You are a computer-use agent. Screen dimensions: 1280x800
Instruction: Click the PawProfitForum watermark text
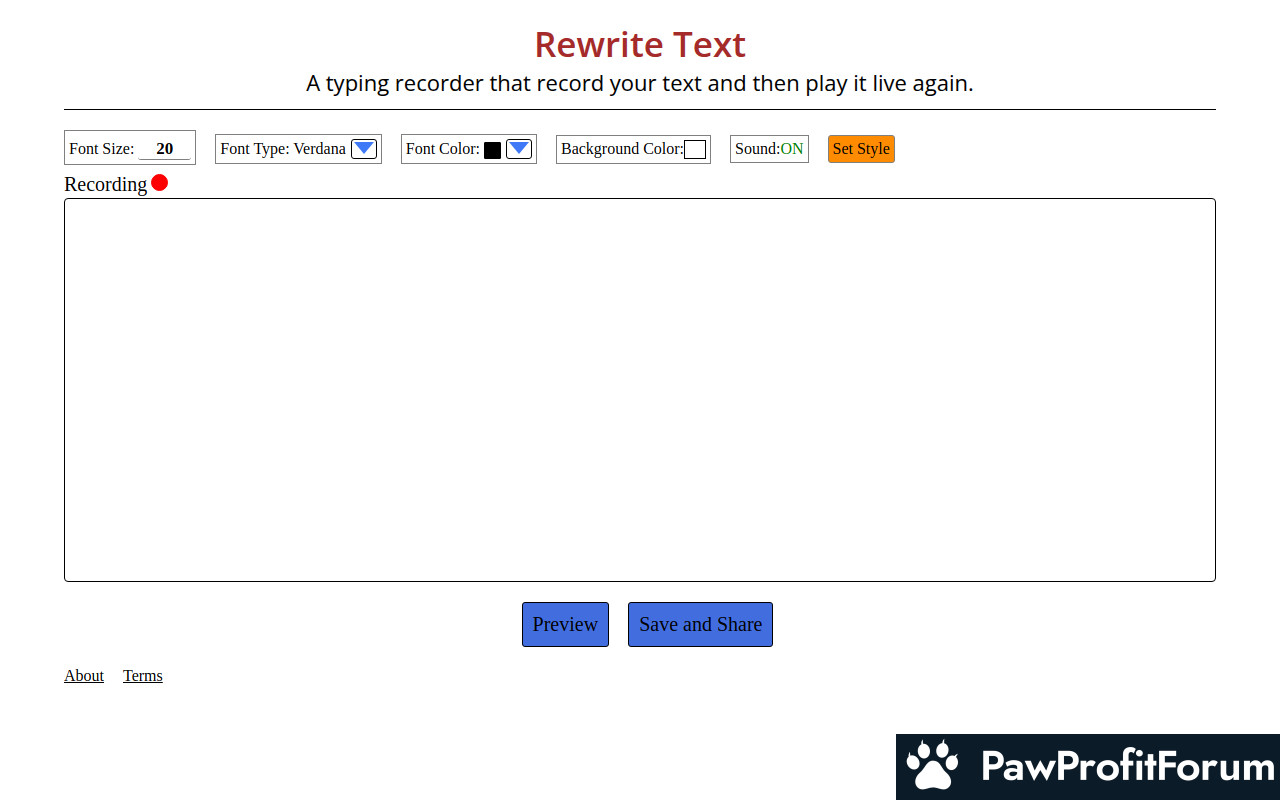[1127, 767]
